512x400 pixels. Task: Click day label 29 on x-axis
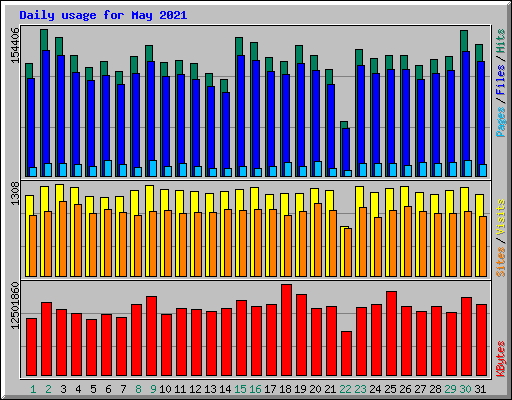click(450, 389)
